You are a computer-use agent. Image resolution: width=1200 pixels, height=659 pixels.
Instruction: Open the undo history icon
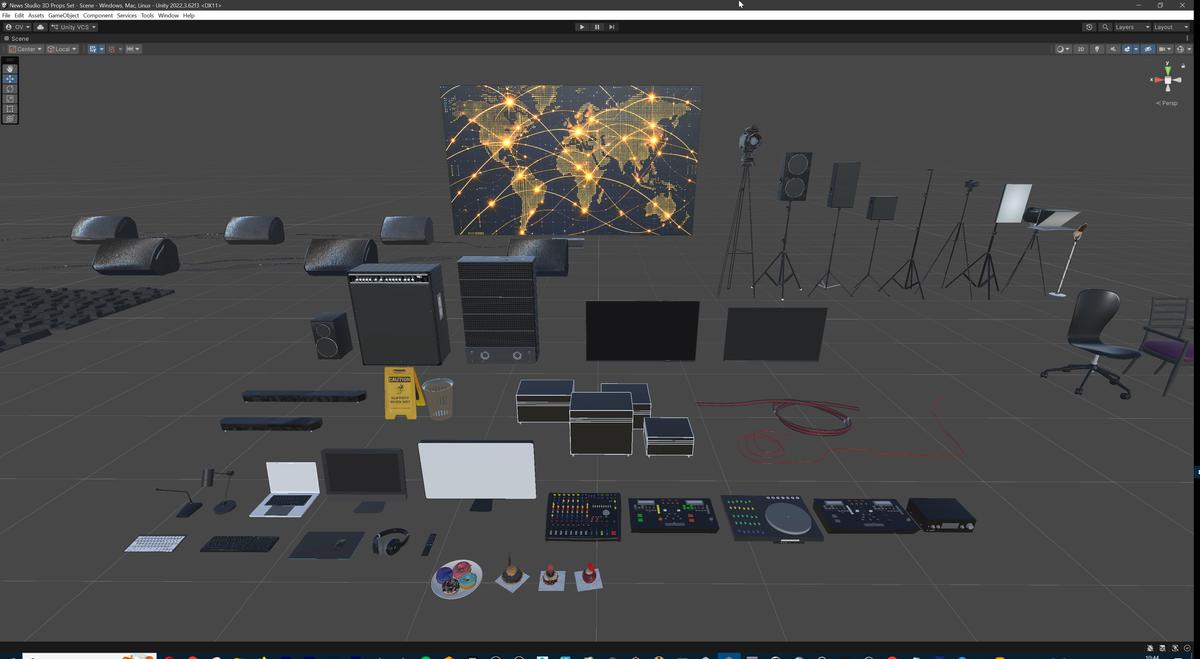[x=1089, y=27]
